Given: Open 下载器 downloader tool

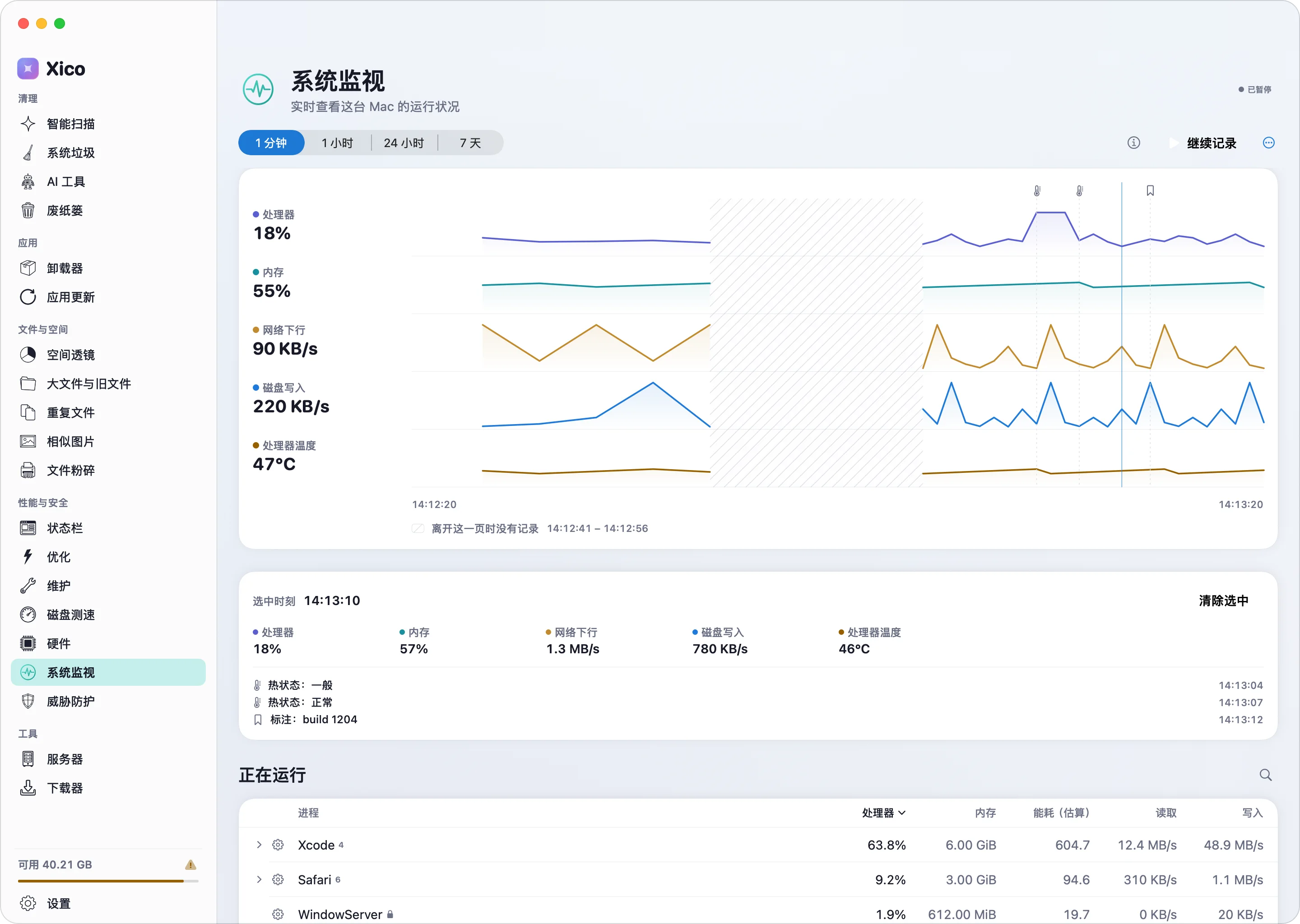Looking at the screenshot, I should pos(108,789).
